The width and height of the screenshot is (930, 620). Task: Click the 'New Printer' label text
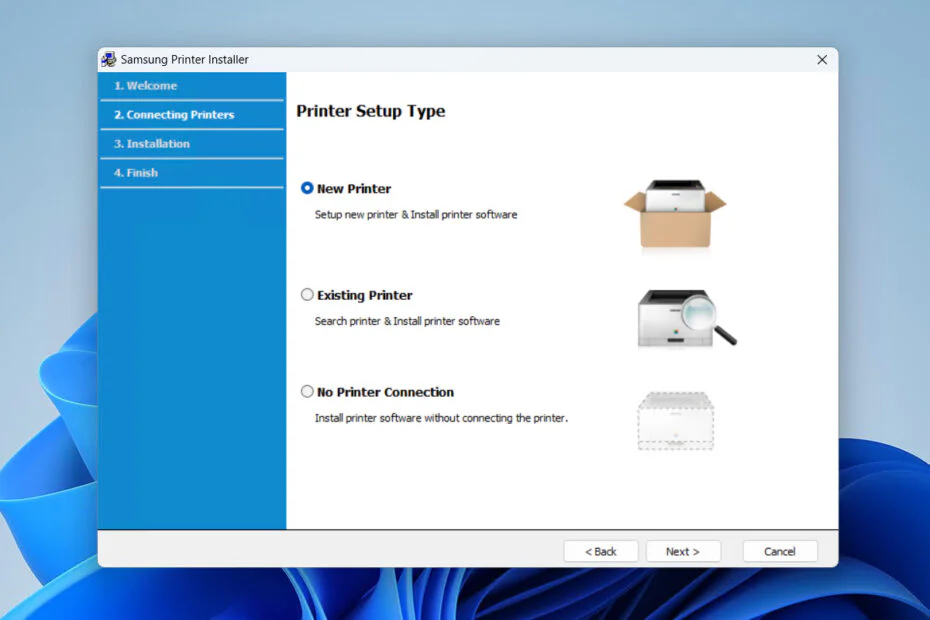click(x=354, y=189)
